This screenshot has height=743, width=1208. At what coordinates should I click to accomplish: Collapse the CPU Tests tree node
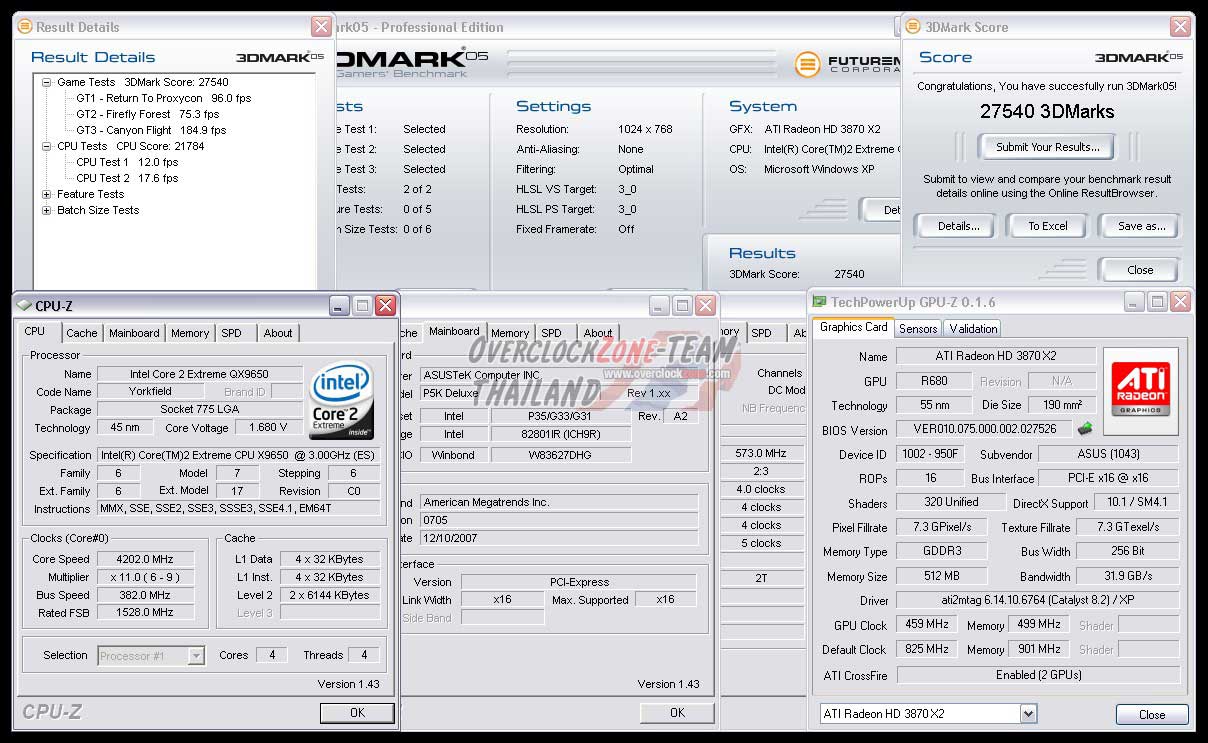[x=47, y=146]
